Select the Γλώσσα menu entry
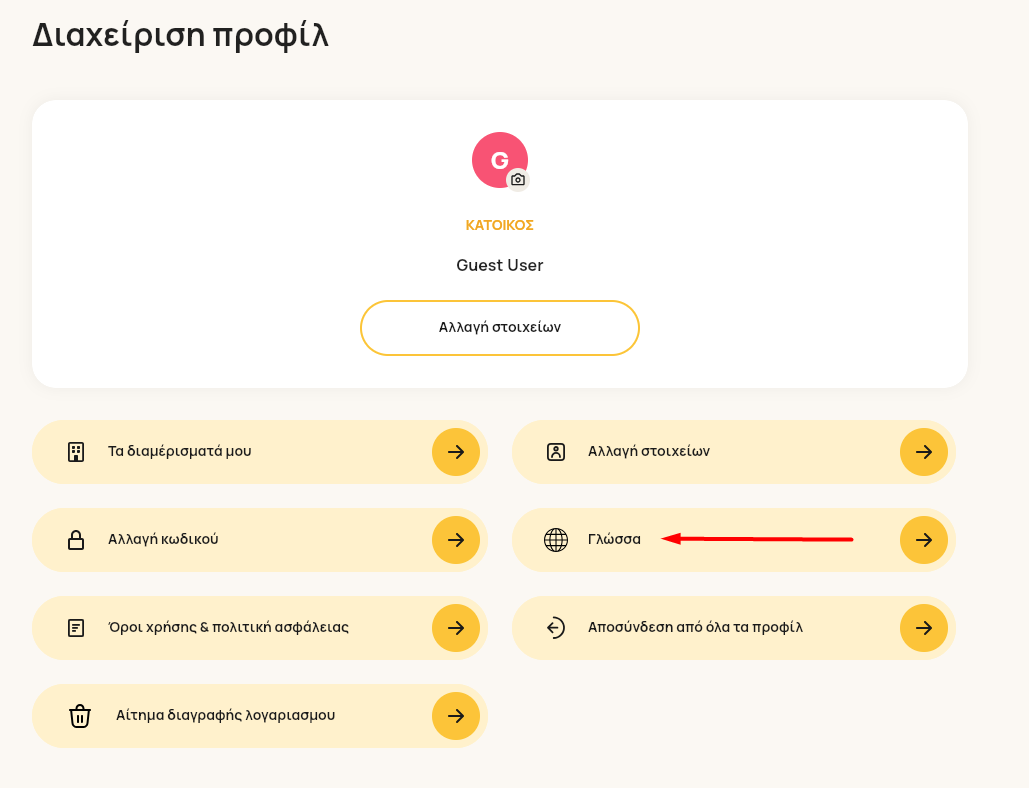Screen dimensions: 1029x788 pos(734,540)
